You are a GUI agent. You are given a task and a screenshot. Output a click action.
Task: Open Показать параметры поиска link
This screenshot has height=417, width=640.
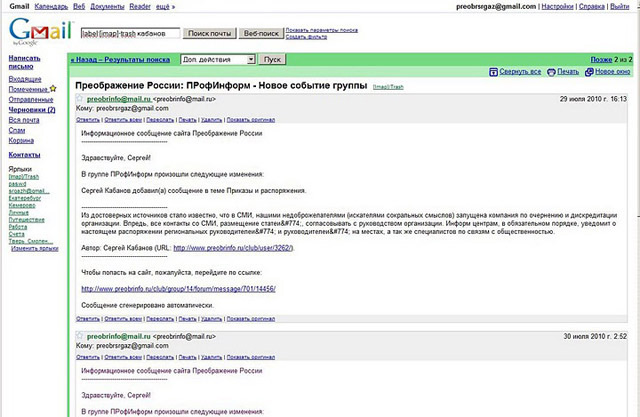tap(322, 30)
